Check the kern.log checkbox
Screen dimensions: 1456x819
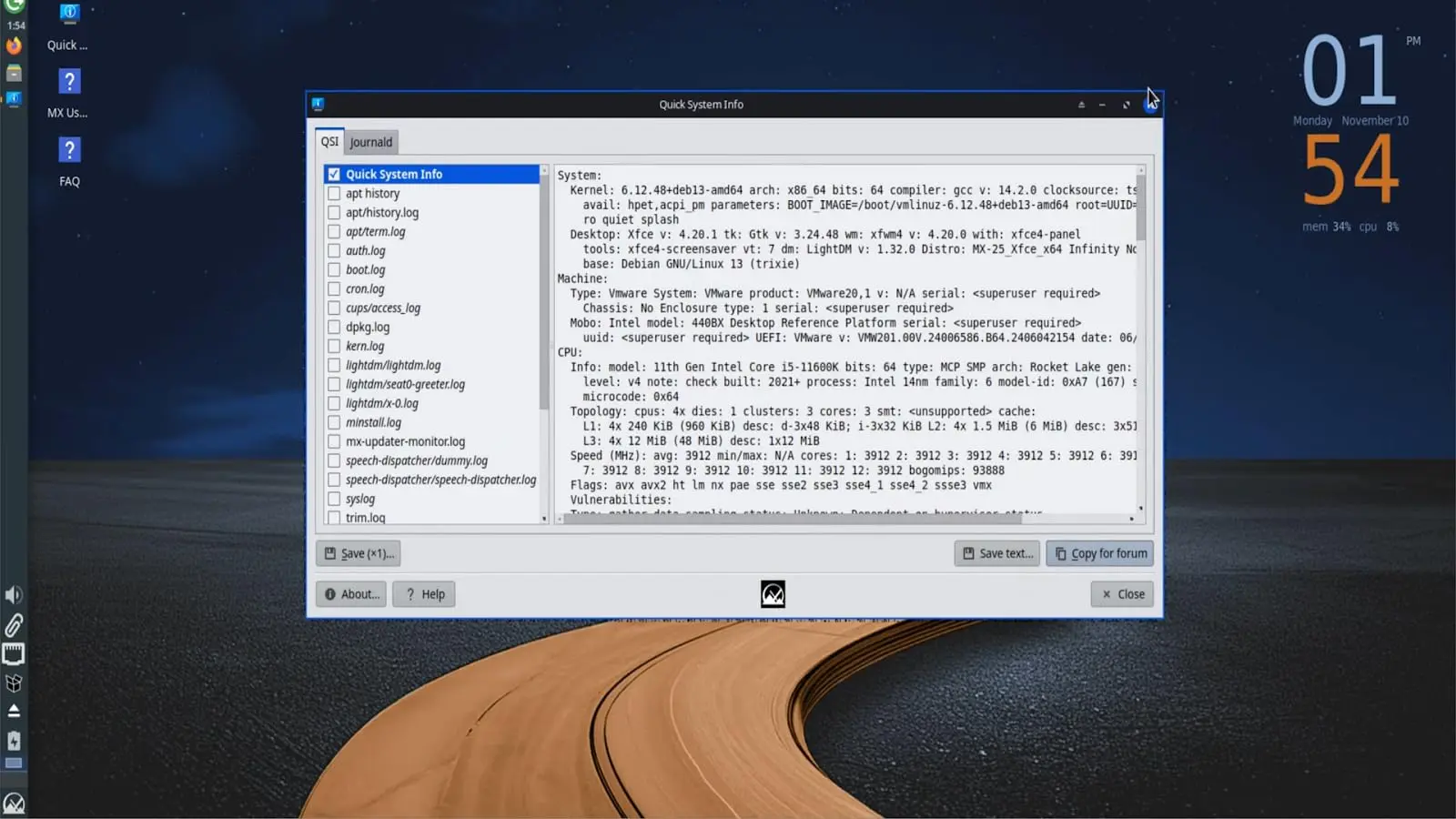point(334,346)
